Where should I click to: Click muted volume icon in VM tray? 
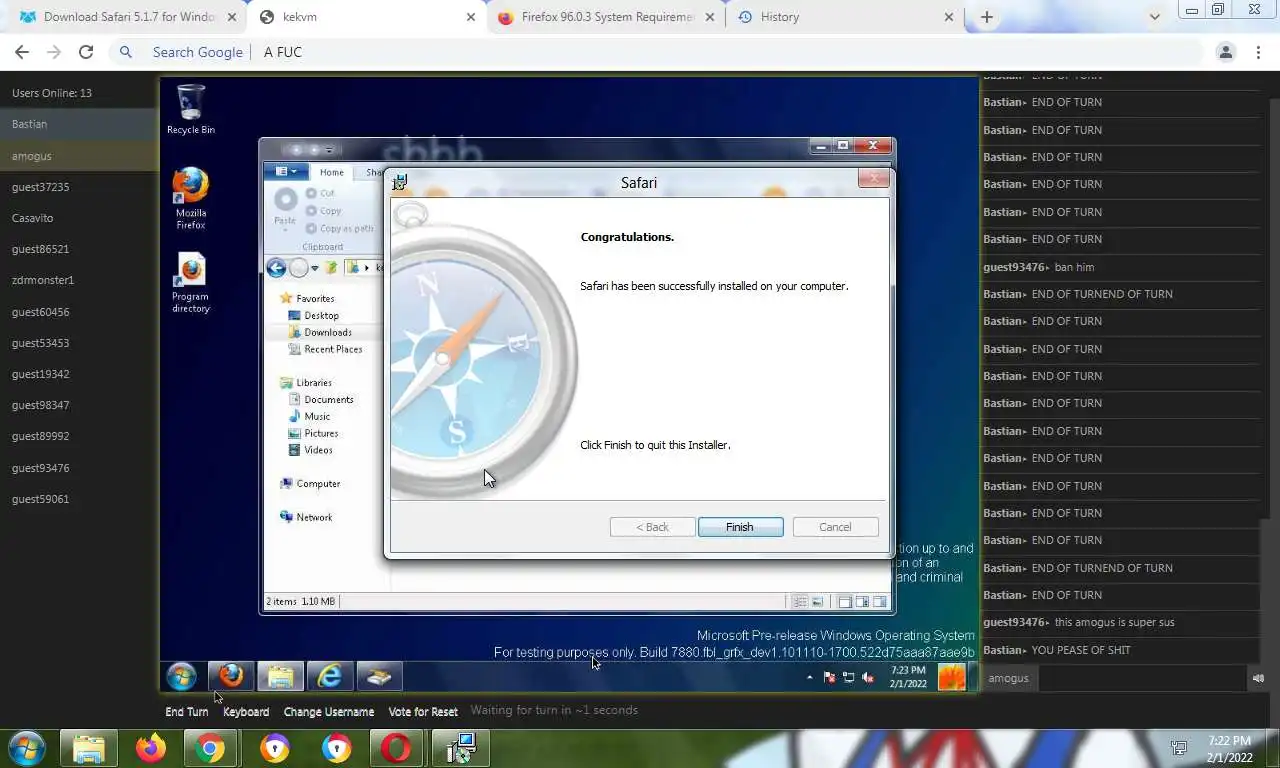point(868,677)
